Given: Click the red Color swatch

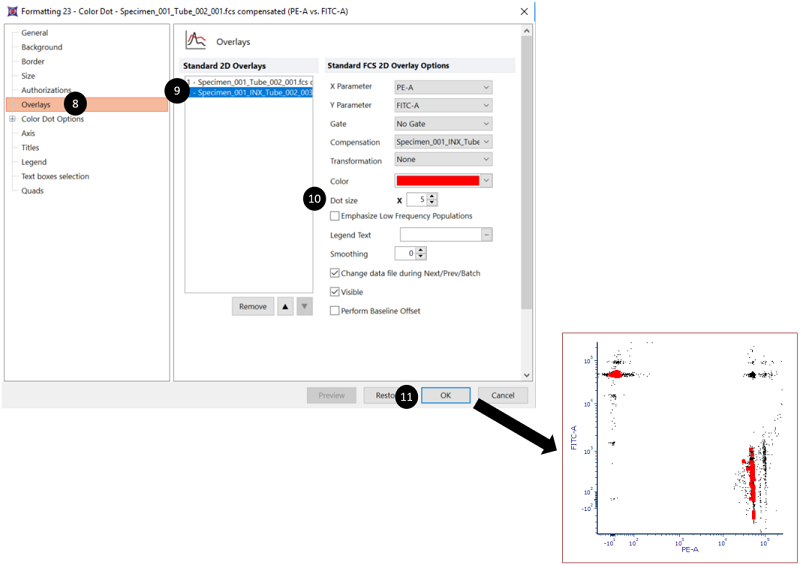Looking at the screenshot, I should point(438,181).
